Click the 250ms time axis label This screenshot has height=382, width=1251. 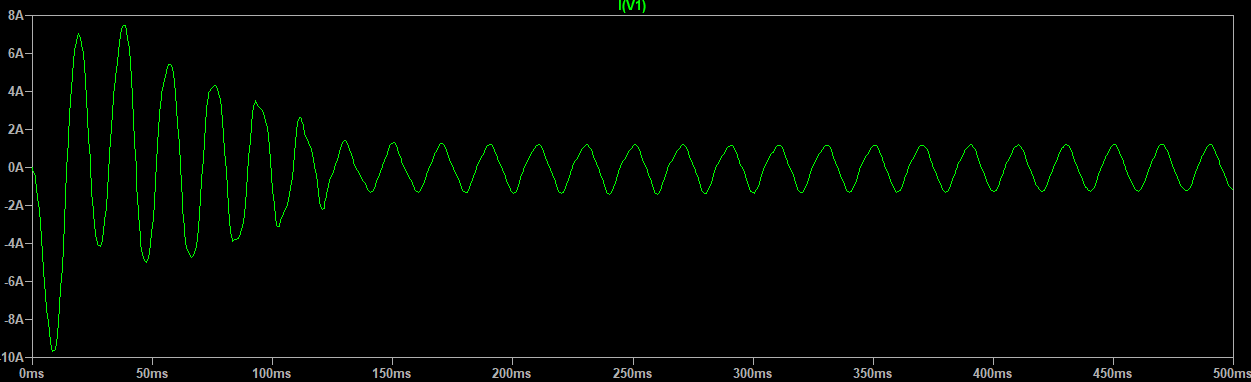pyautogui.click(x=631, y=373)
